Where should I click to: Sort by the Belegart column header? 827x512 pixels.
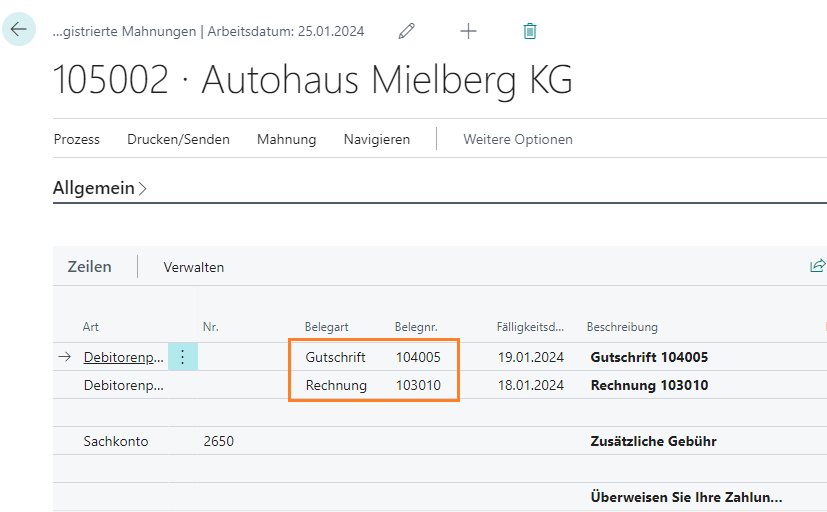(x=325, y=327)
